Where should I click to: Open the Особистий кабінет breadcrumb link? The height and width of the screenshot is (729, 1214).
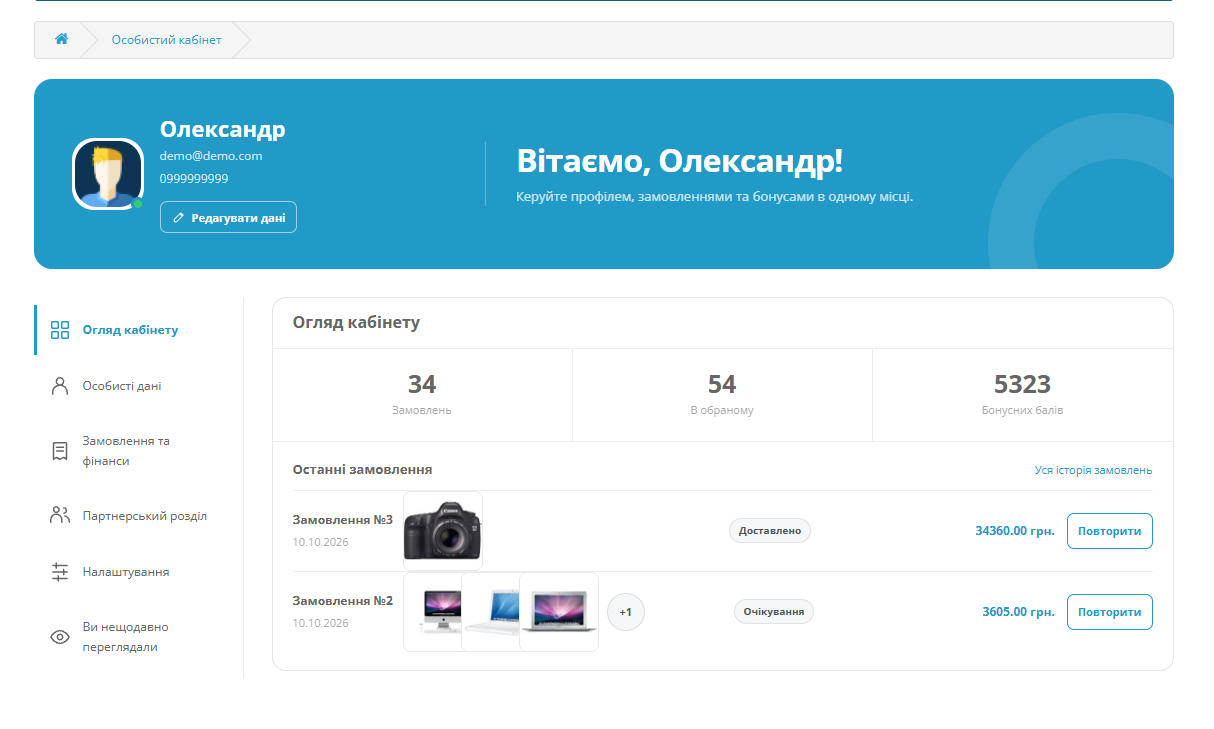167,40
